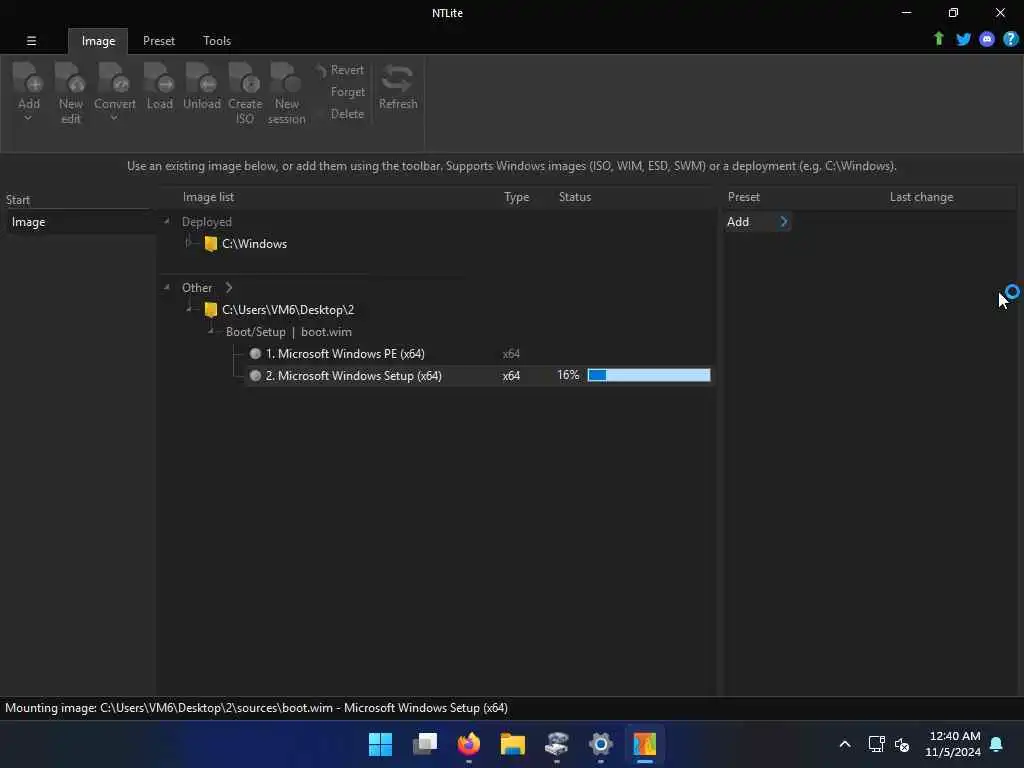Collapse the Other group
This screenshot has height=768, width=1024.
coord(167,287)
